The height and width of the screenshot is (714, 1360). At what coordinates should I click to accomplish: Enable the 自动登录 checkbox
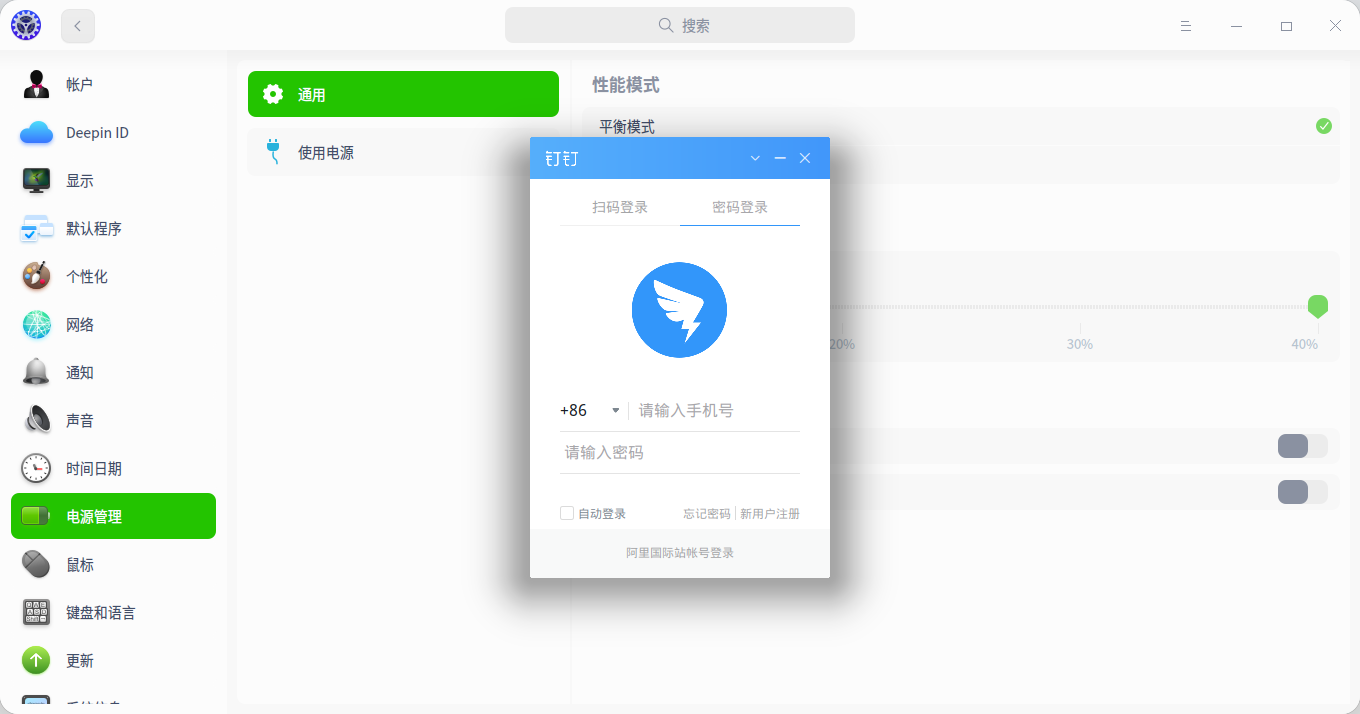(x=567, y=513)
